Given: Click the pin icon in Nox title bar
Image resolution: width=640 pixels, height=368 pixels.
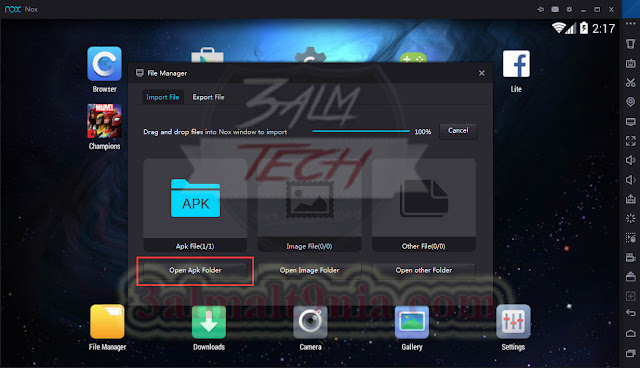Looking at the screenshot, I should click(541, 9).
